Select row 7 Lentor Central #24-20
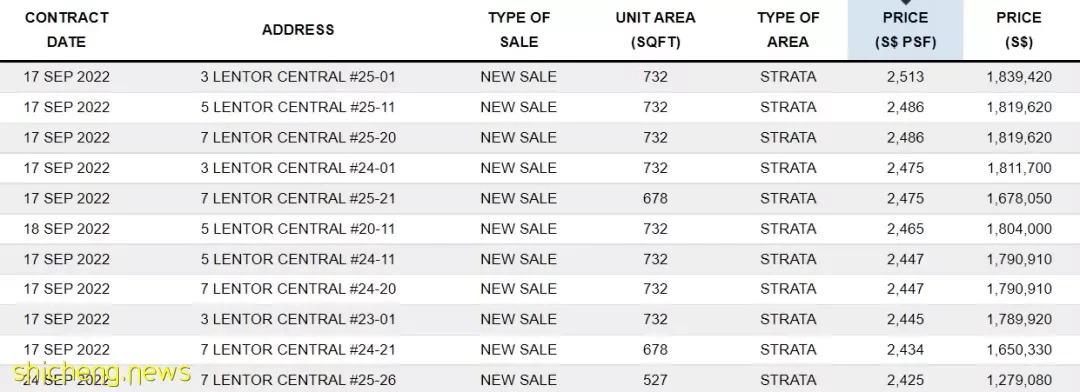 tap(540, 289)
